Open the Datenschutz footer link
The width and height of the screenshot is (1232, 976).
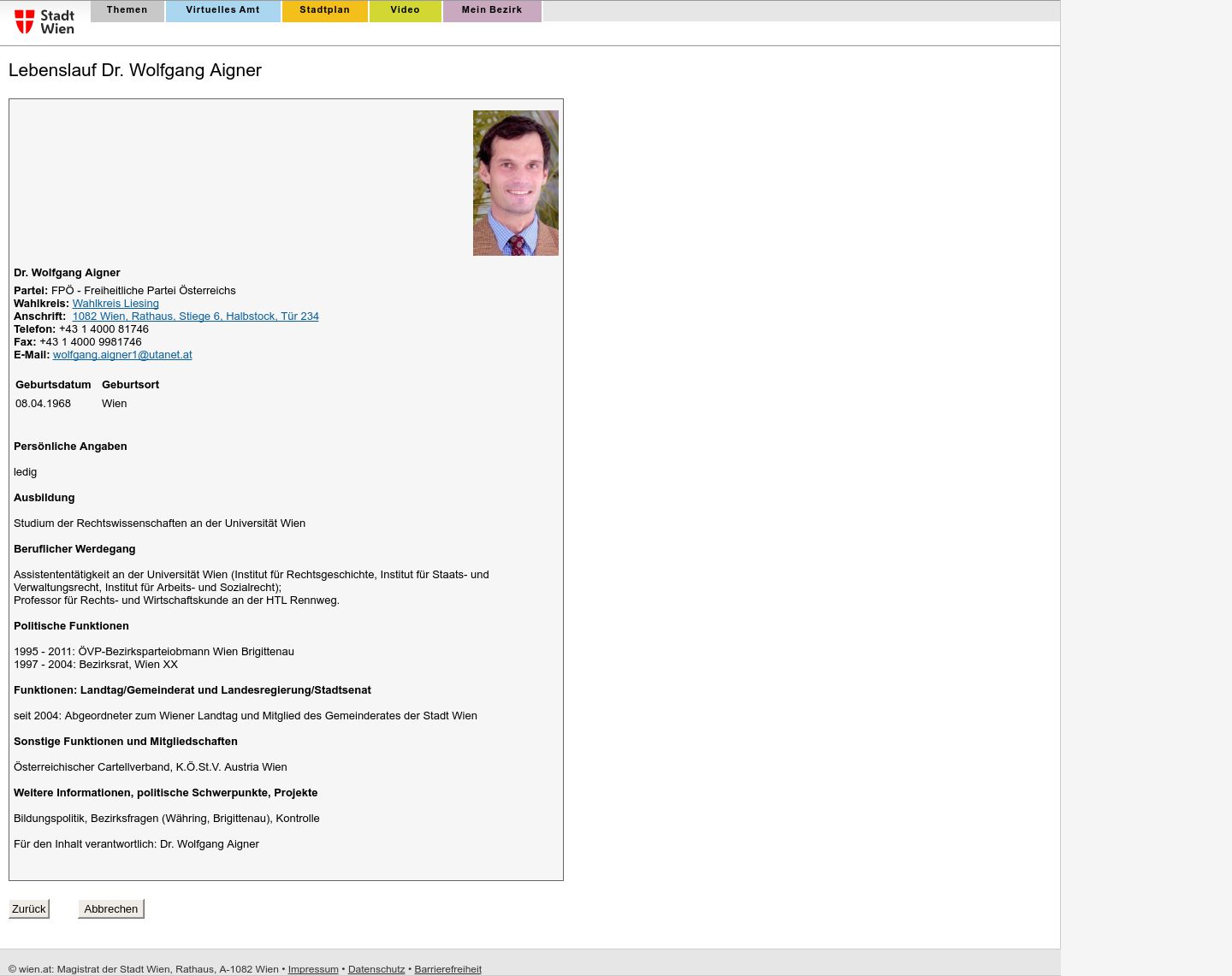point(376,969)
